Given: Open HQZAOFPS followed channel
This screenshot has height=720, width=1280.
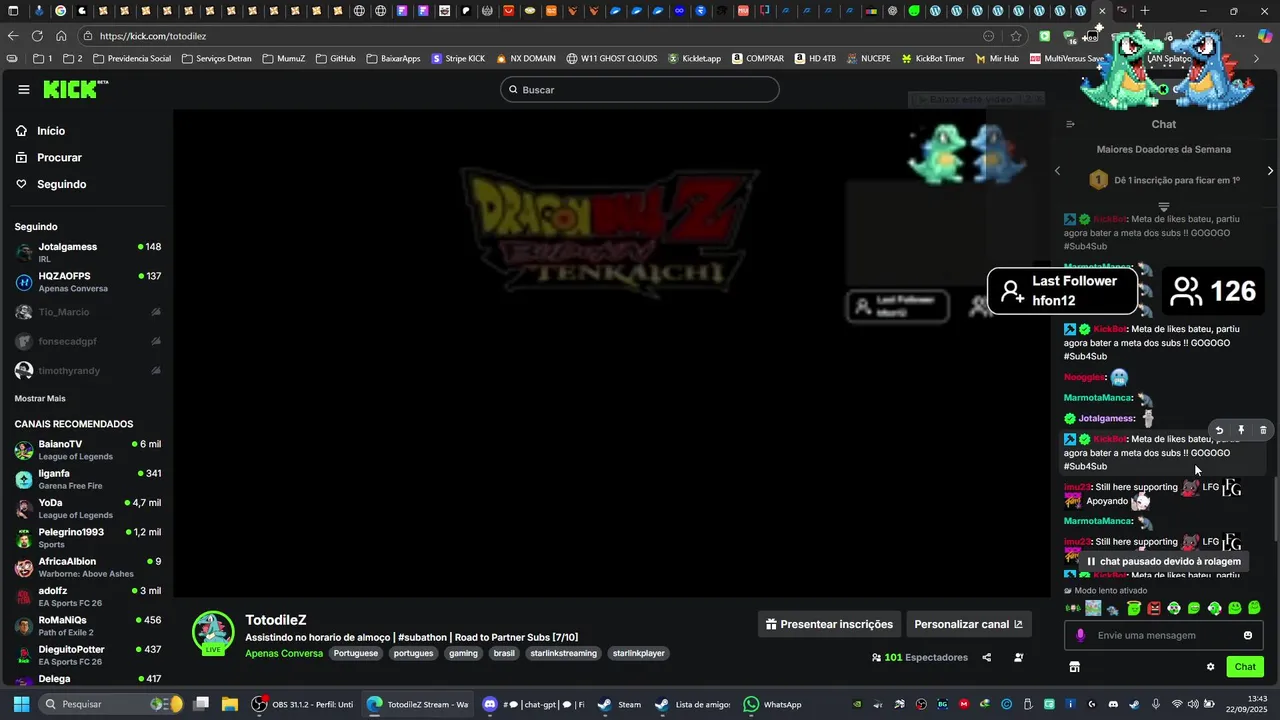Looking at the screenshot, I should (88, 282).
